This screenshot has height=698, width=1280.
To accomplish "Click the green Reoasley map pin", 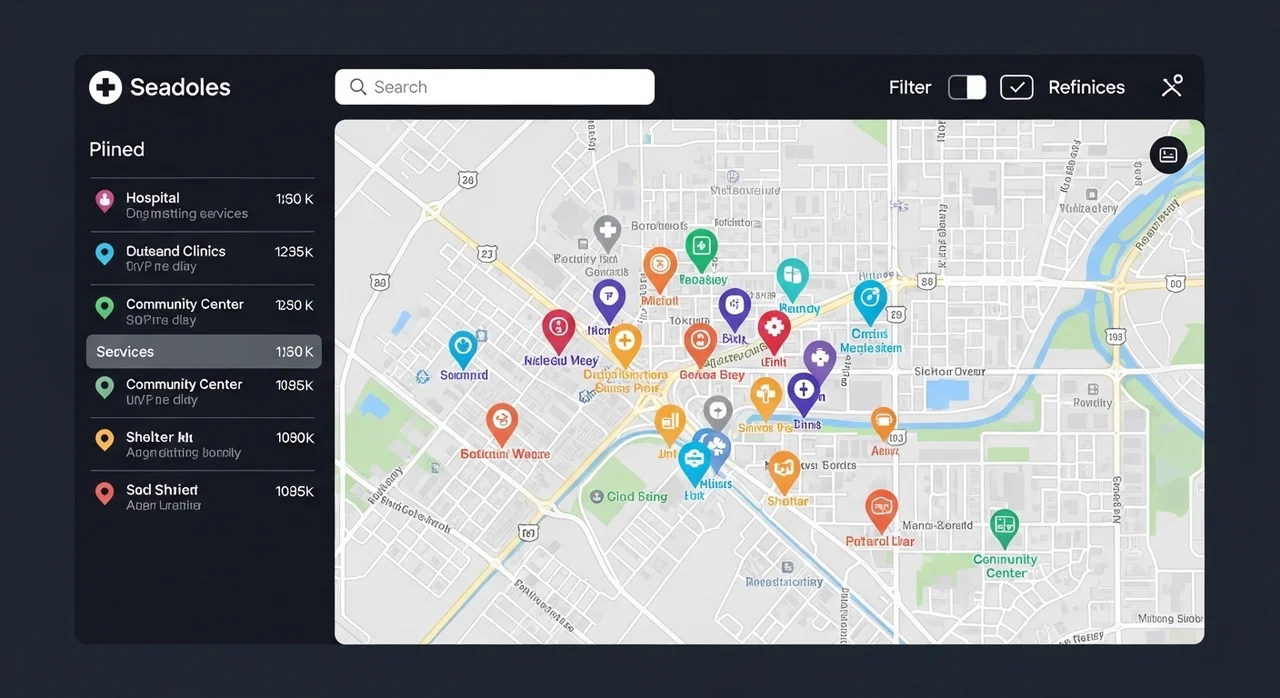I will click(701, 249).
